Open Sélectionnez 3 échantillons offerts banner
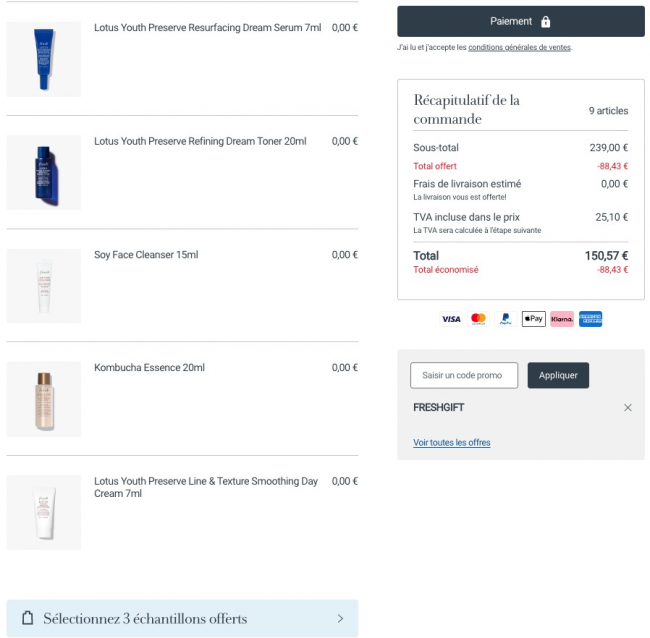Screen dimensions: 650x638 pyautogui.click(x=182, y=618)
